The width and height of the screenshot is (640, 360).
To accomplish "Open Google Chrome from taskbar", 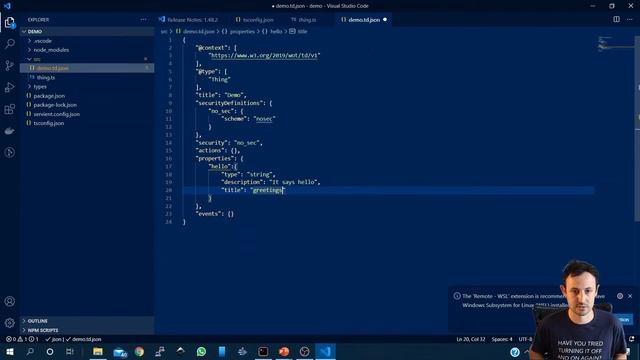I will (139, 351).
